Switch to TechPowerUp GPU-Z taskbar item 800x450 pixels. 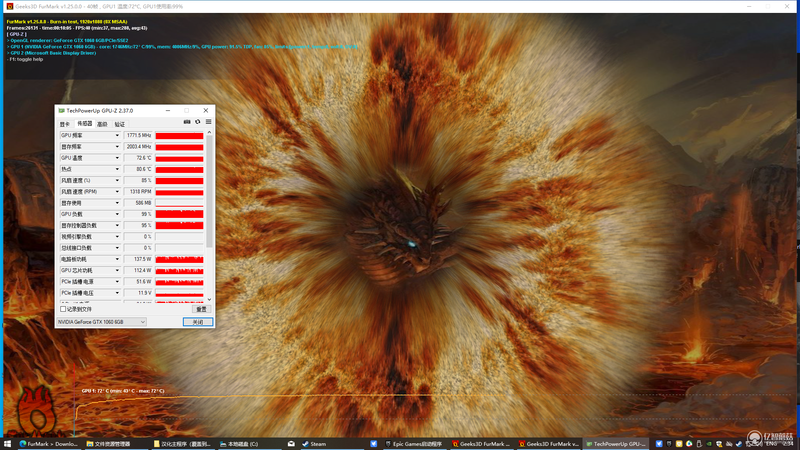pos(616,444)
